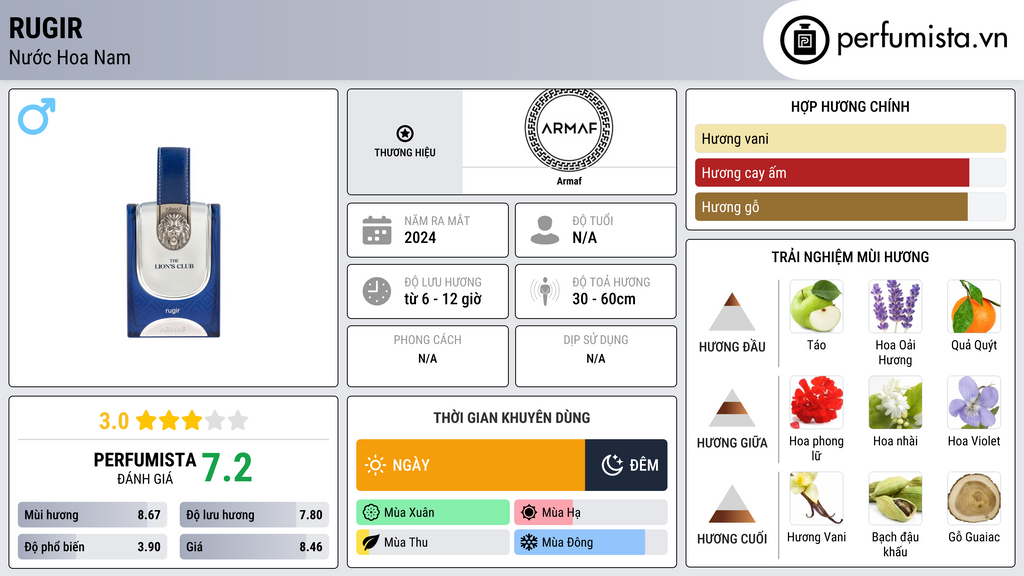Screen dimensions: 1024x576
Task: Click the Hương đầu pyramid icon
Action: [732, 312]
